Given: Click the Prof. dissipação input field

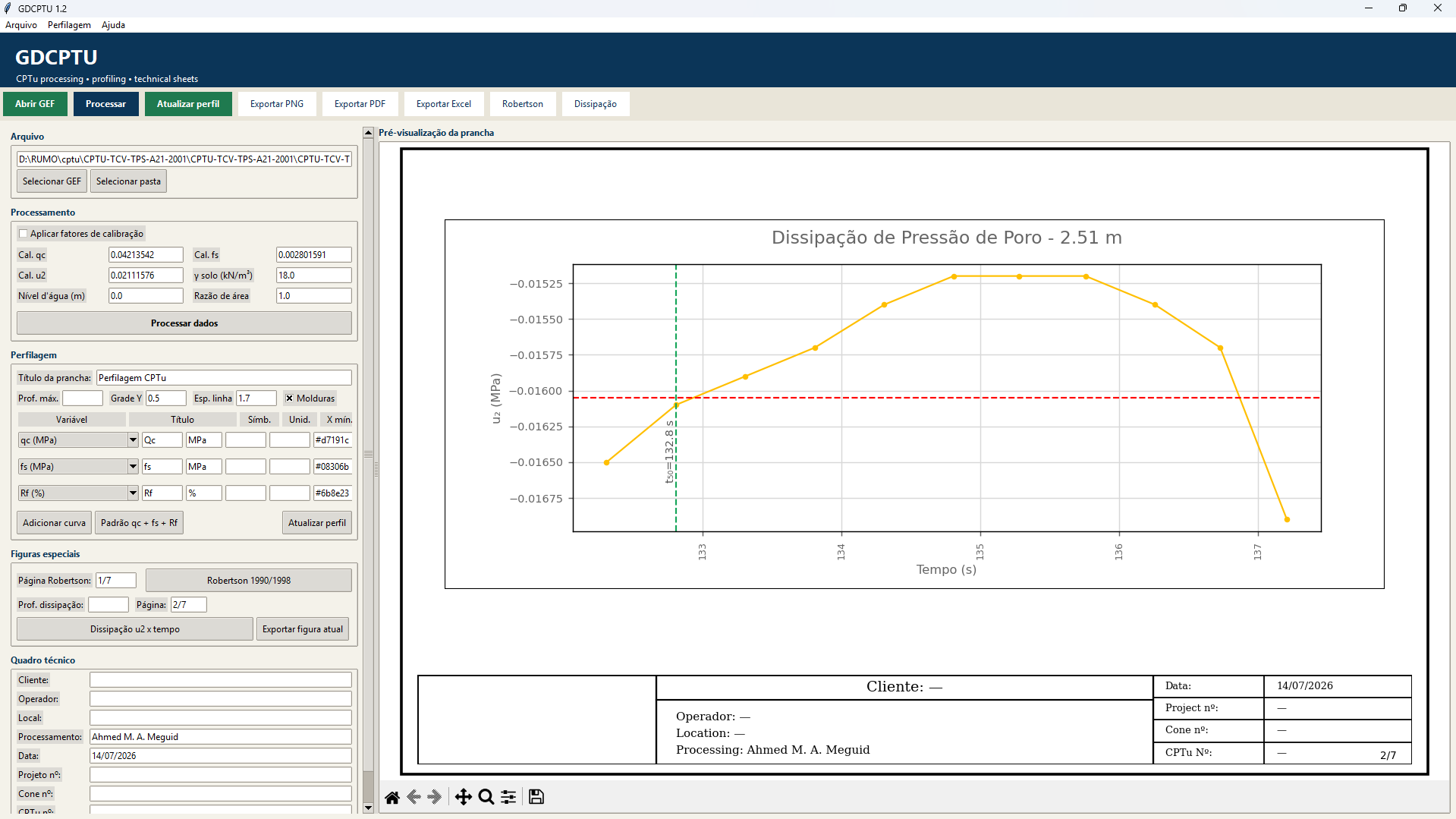Looking at the screenshot, I should coord(108,605).
